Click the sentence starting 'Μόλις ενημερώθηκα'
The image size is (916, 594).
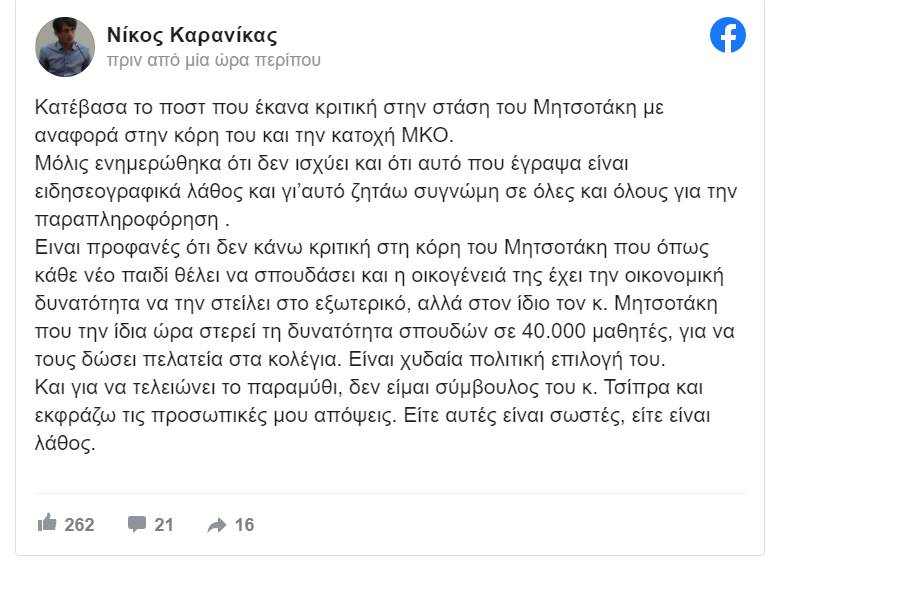386,191
